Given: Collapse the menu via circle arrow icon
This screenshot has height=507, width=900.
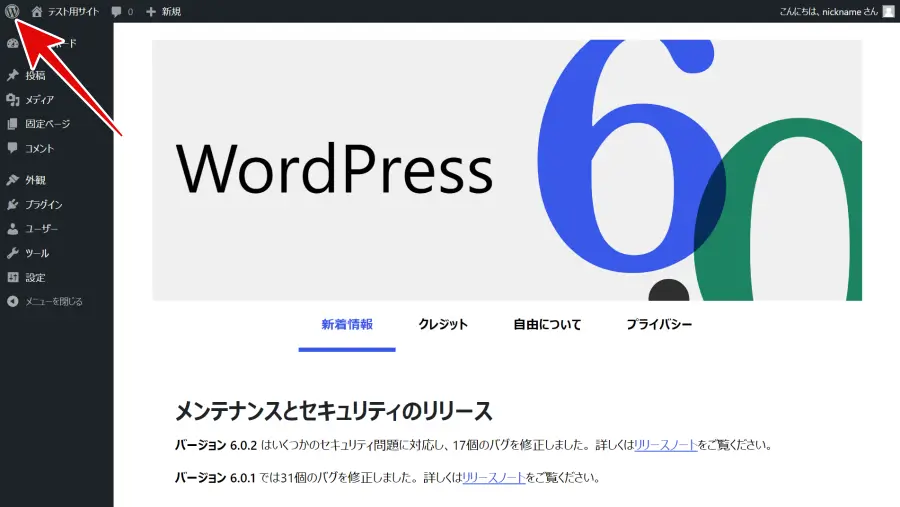Looking at the screenshot, I should pos(13,301).
